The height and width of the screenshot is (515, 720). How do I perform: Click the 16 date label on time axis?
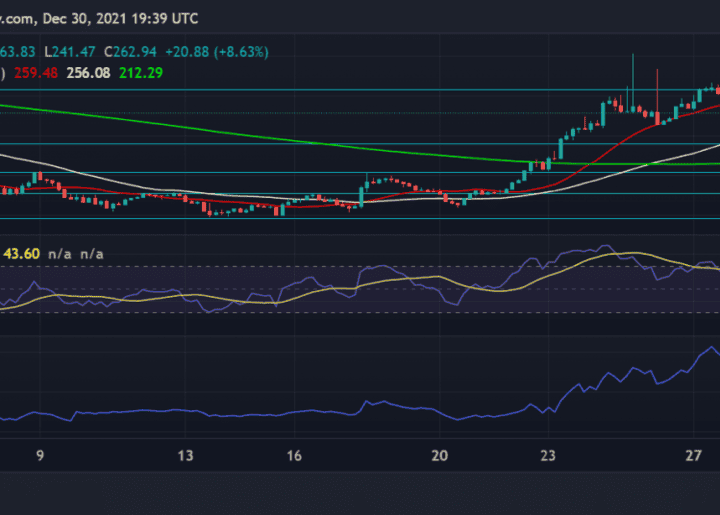(x=295, y=456)
